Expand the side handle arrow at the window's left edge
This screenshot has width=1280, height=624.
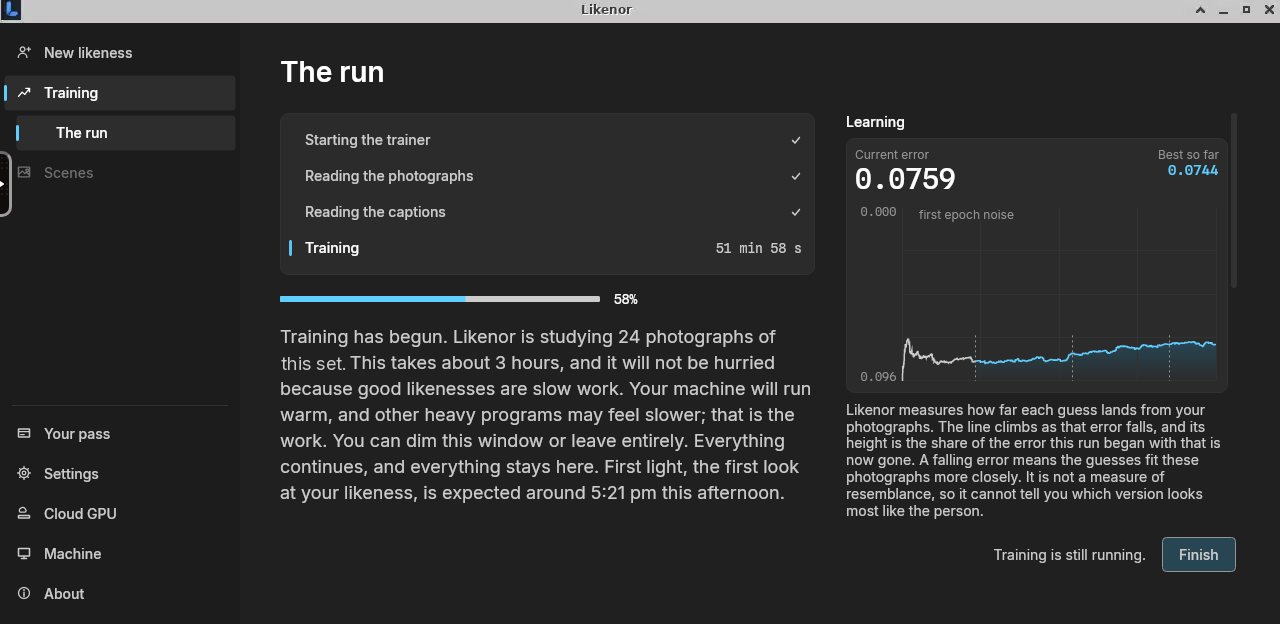(x=4, y=183)
